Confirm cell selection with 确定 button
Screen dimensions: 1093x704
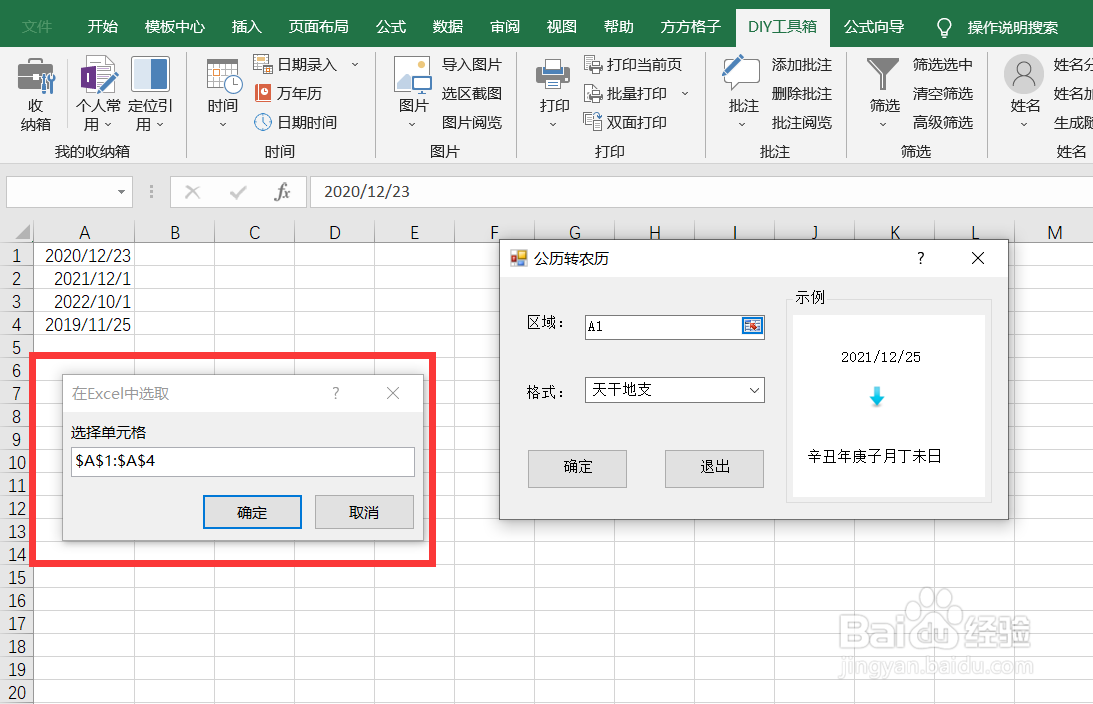(252, 511)
